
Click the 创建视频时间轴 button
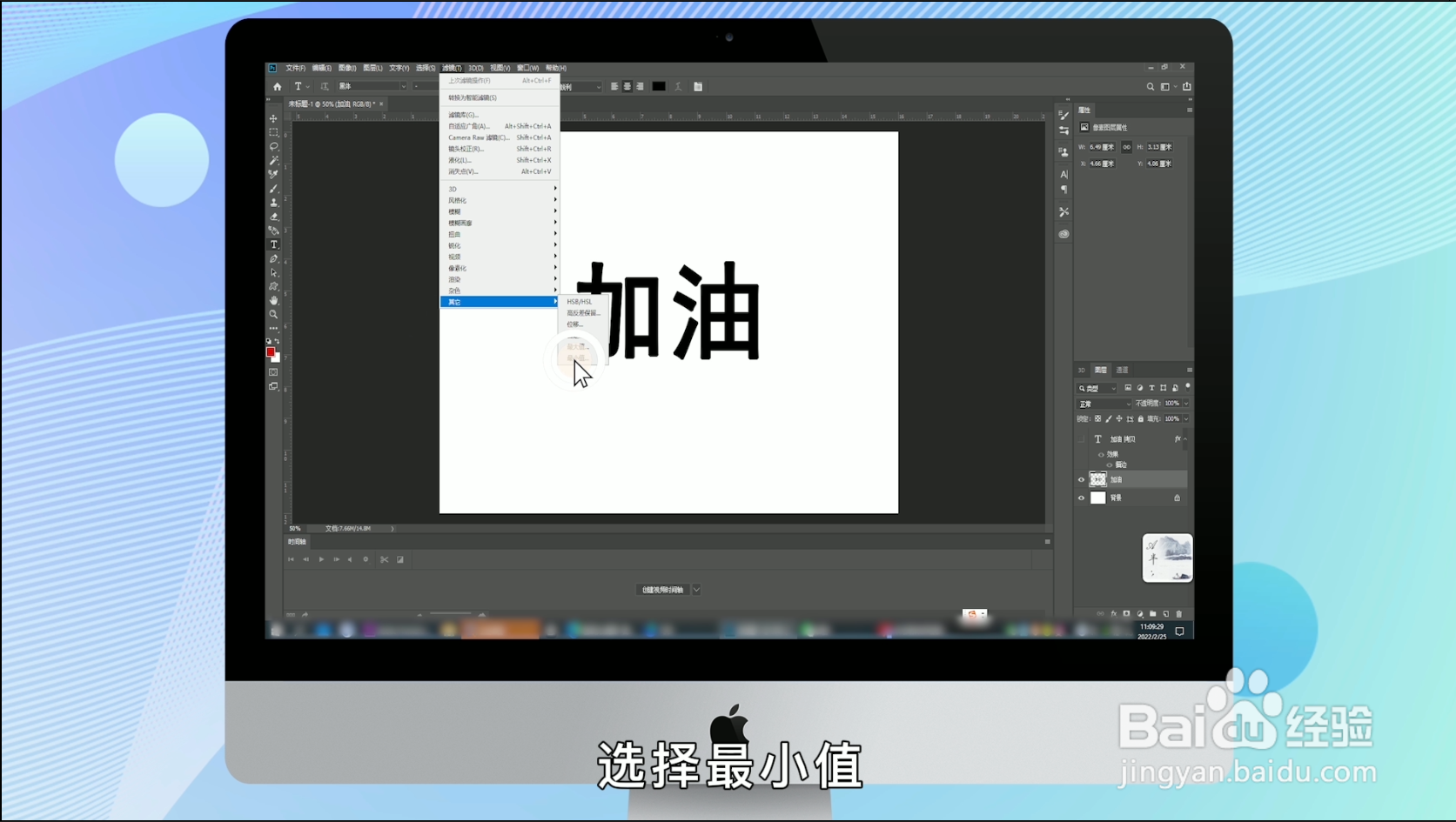click(661, 589)
